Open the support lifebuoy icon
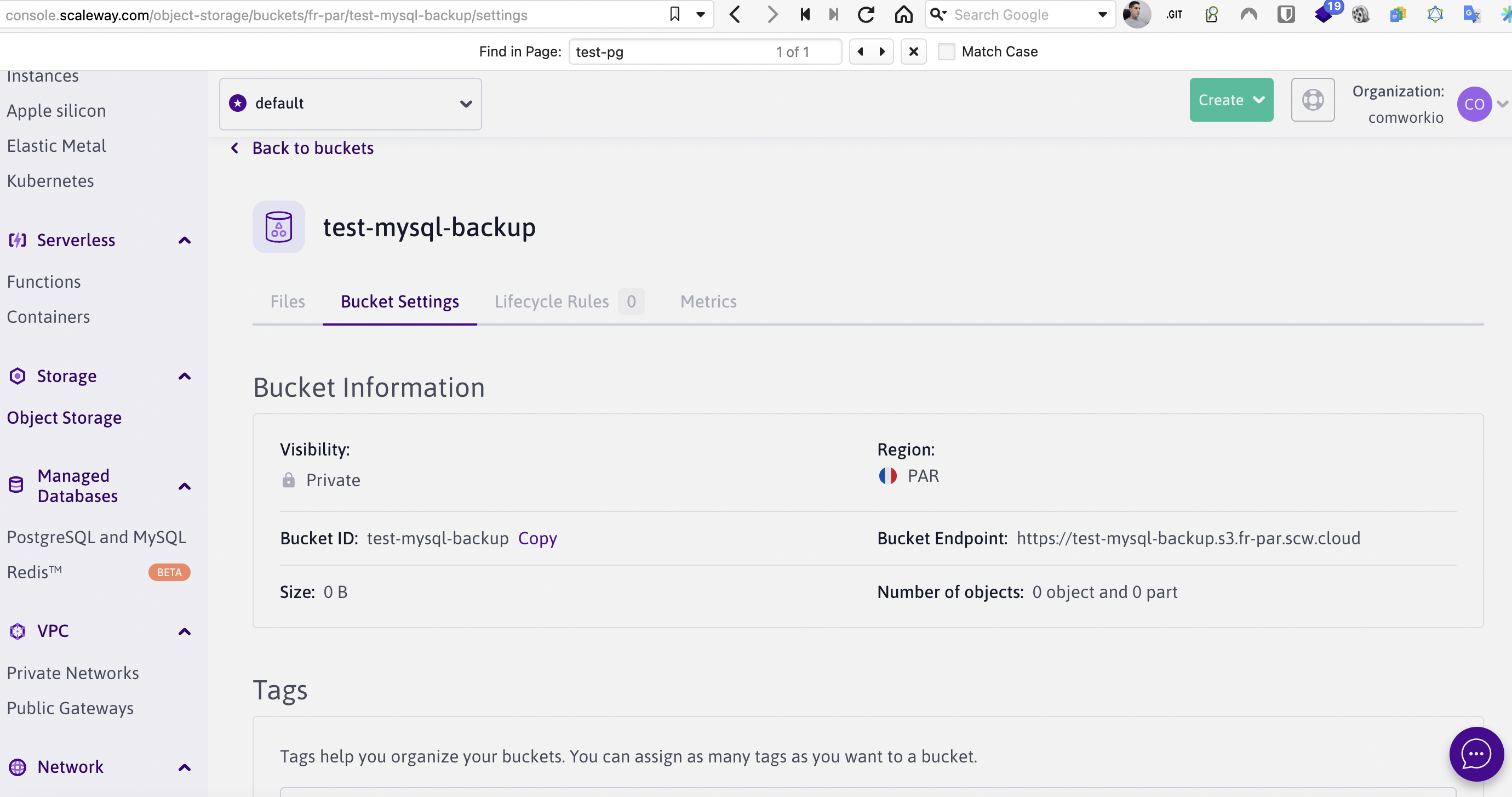 point(1313,100)
